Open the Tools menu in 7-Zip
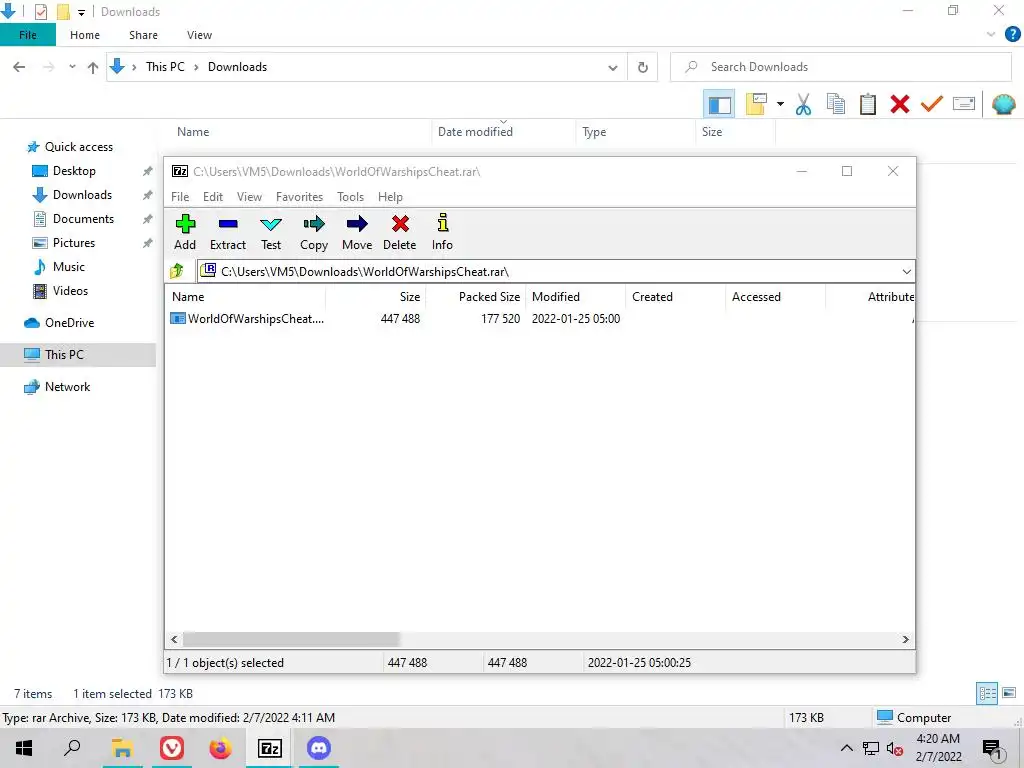The width and height of the screenshot is (1024, 768). pyautogui.click(x=351, y=197)
